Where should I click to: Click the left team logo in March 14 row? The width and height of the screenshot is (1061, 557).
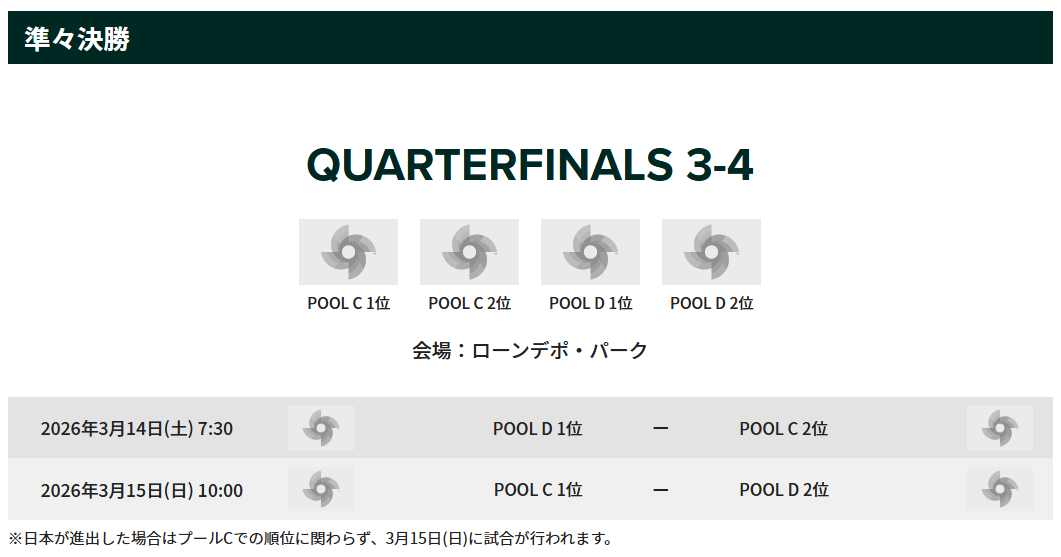[321, 428]
